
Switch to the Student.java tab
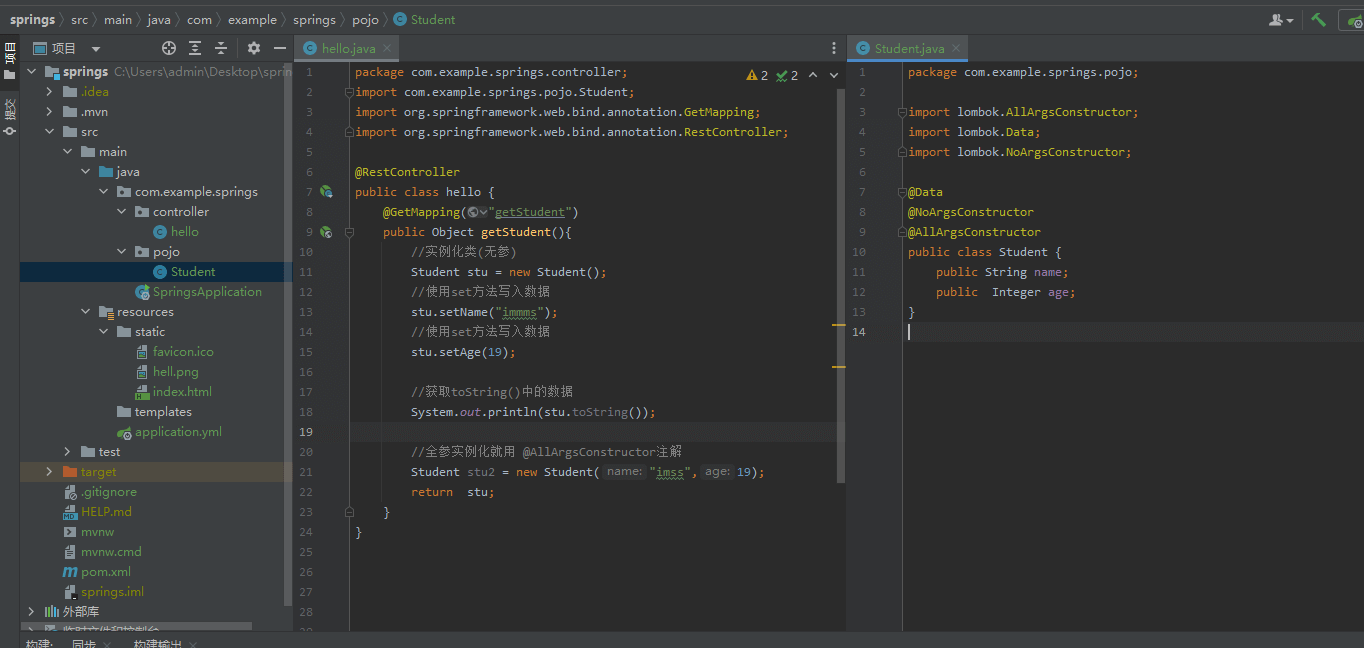tap(909, 48)
